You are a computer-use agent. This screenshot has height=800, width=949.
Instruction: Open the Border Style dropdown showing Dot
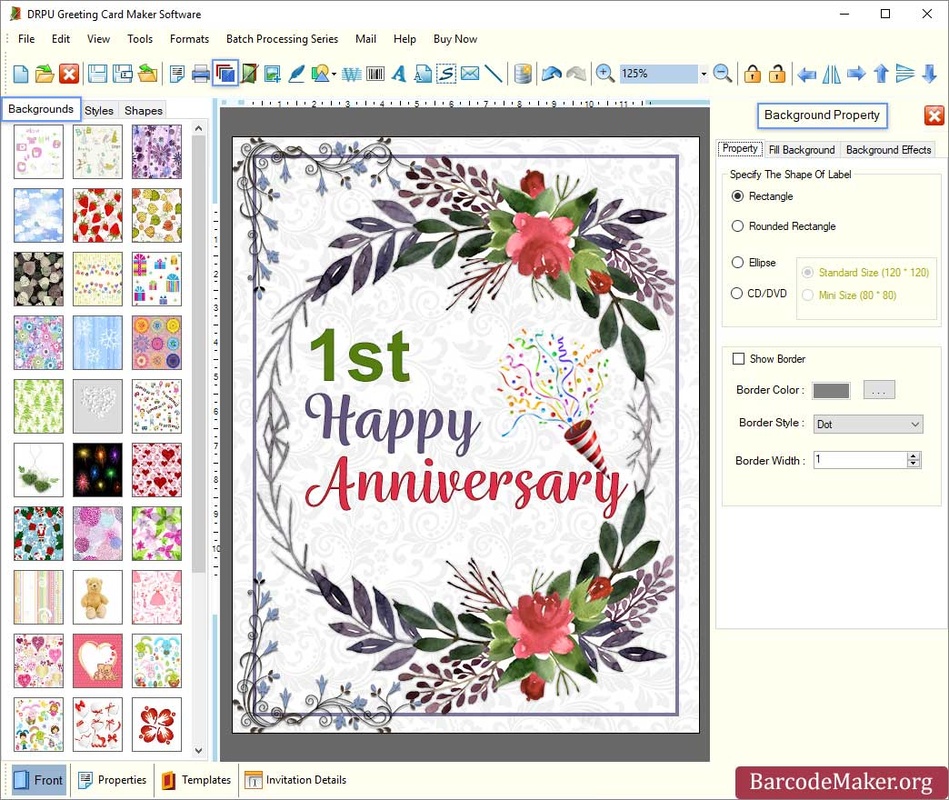click(867, 424)
